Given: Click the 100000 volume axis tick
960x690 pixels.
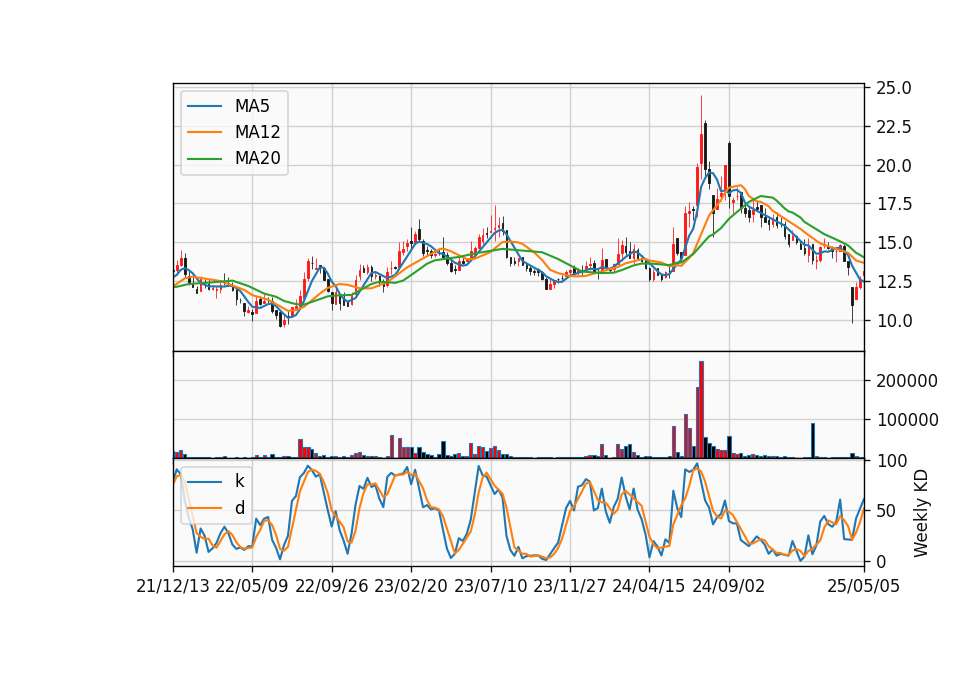Looking at the screenshot, I should [907, 420].
